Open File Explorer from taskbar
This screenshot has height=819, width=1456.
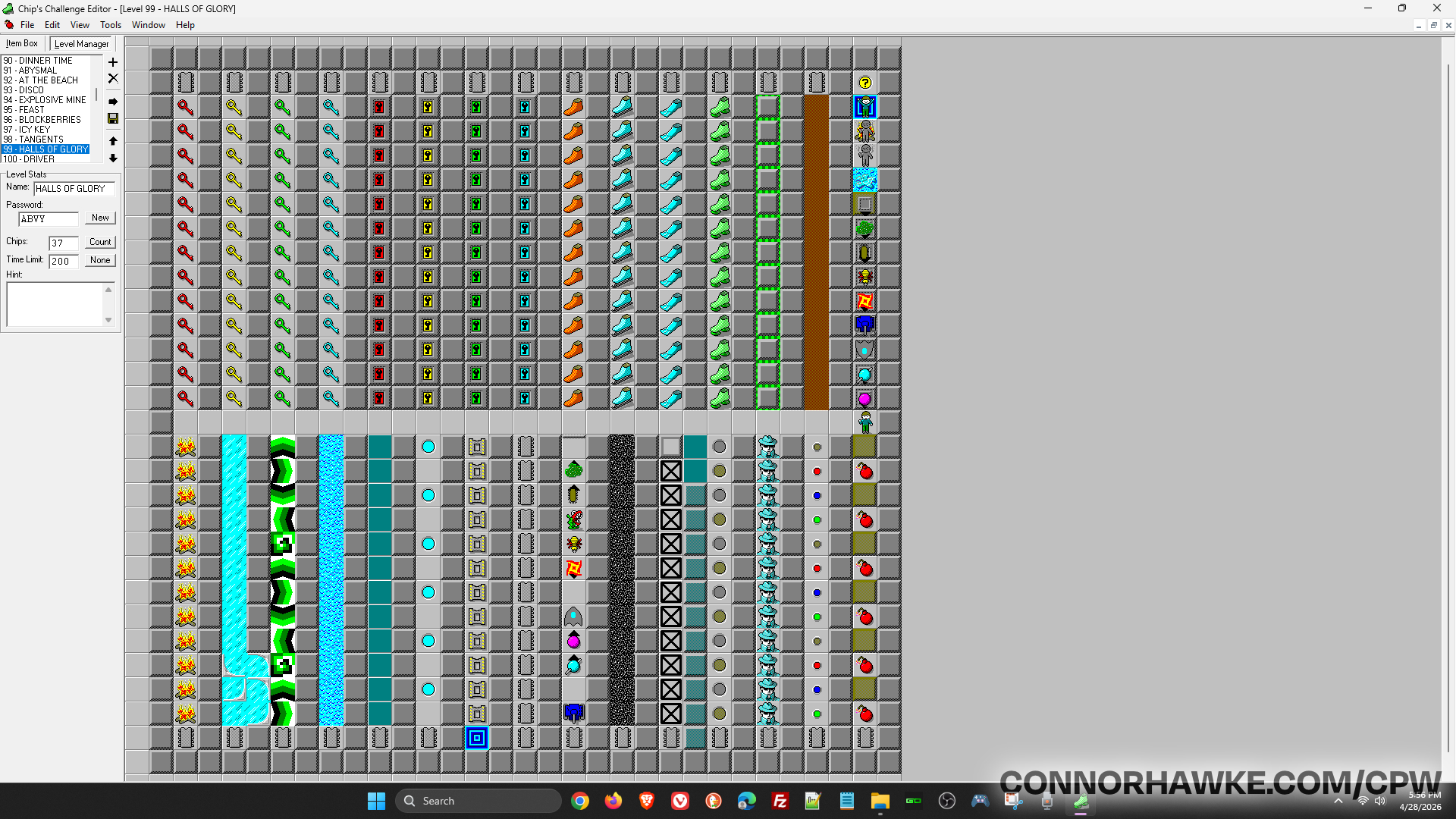tap(880, 801)
